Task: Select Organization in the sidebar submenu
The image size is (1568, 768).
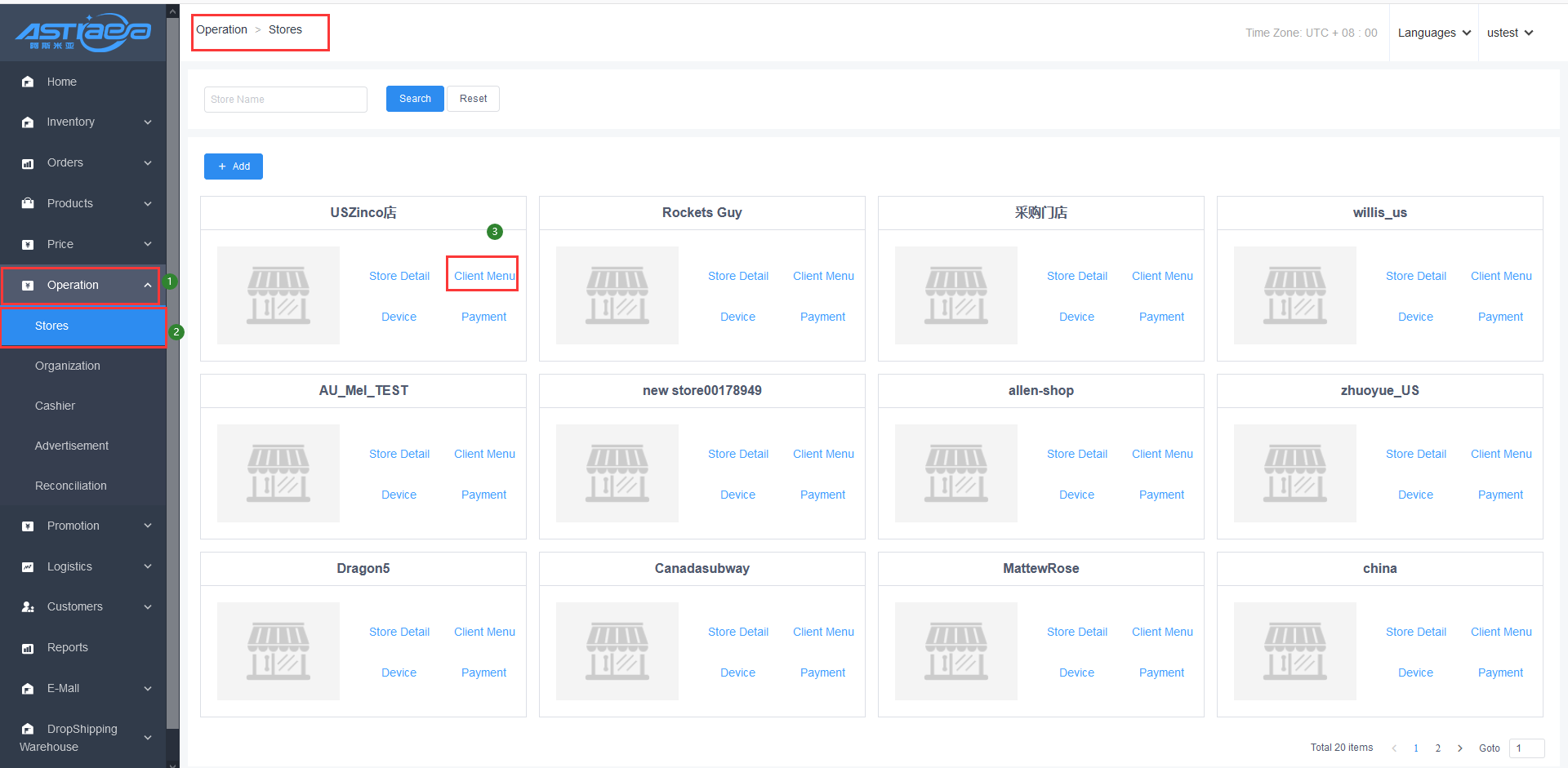Action: point(68,366)
